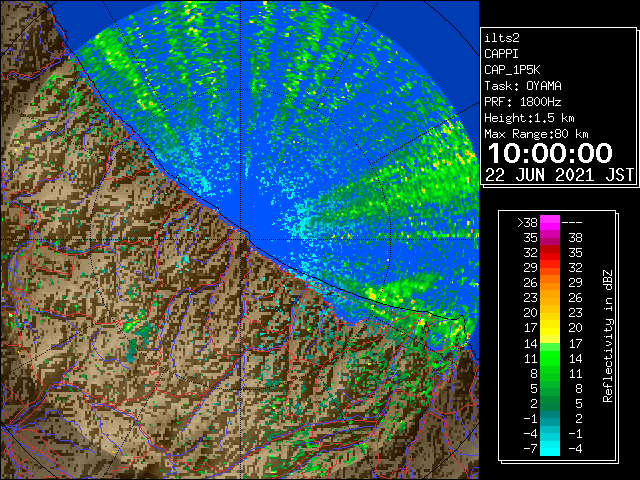Image resolution: width=640 pixels, height=480 pixels.
Task: Select the 'Task: OYAMA' line
Action: pyautogui.click(x=523, y=86)
